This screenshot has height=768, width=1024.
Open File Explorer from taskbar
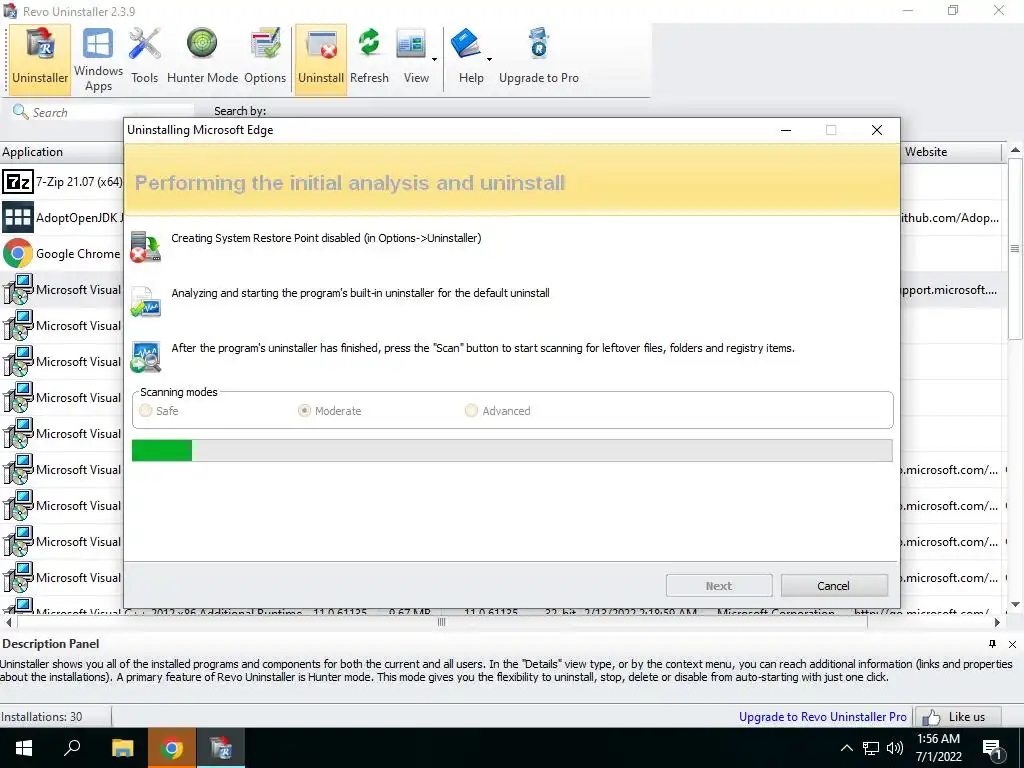coord(122,748)
